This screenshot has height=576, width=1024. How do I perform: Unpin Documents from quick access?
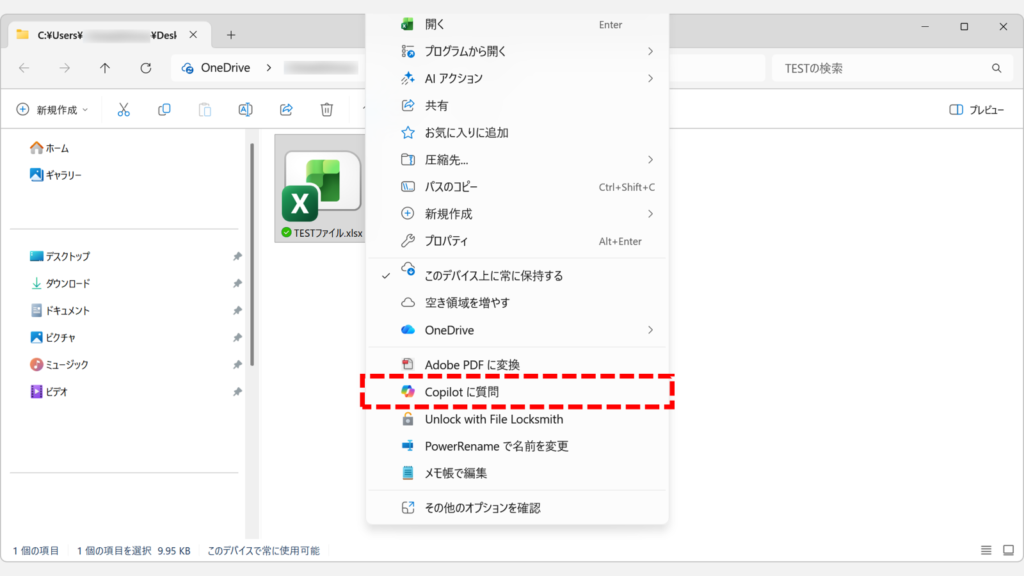[237, 311]
